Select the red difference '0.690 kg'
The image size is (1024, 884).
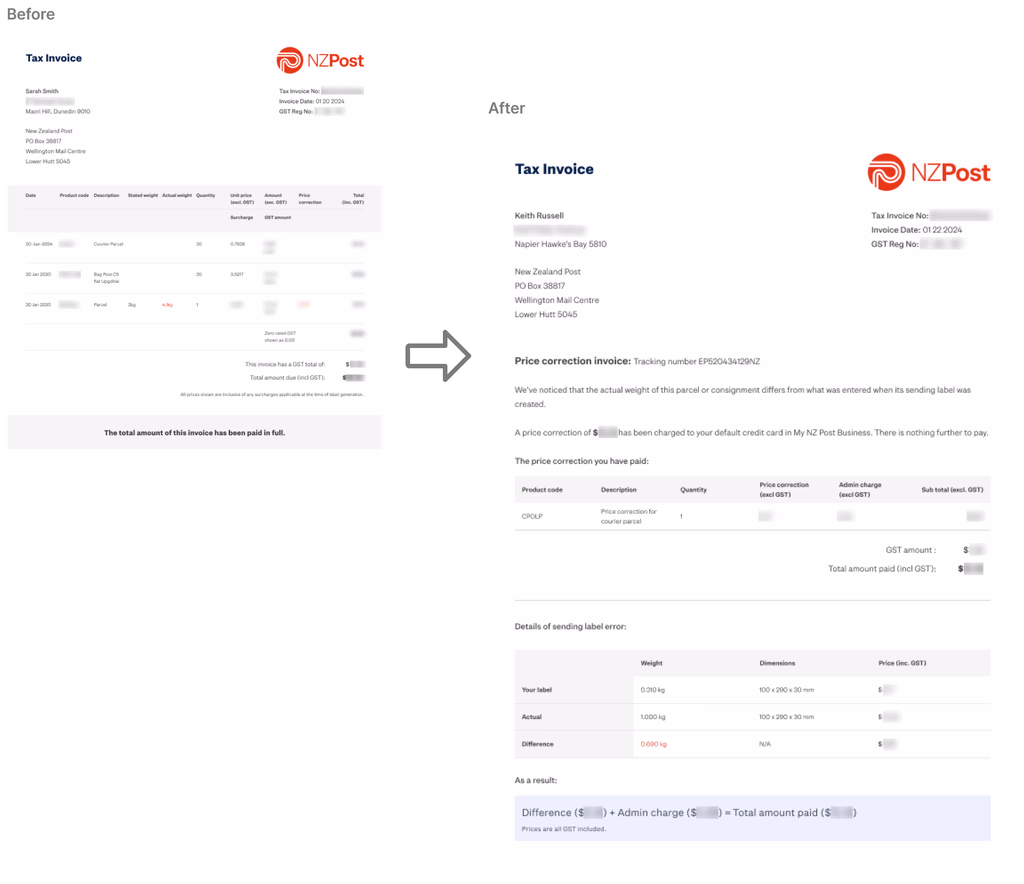click(x=654, y=744)
